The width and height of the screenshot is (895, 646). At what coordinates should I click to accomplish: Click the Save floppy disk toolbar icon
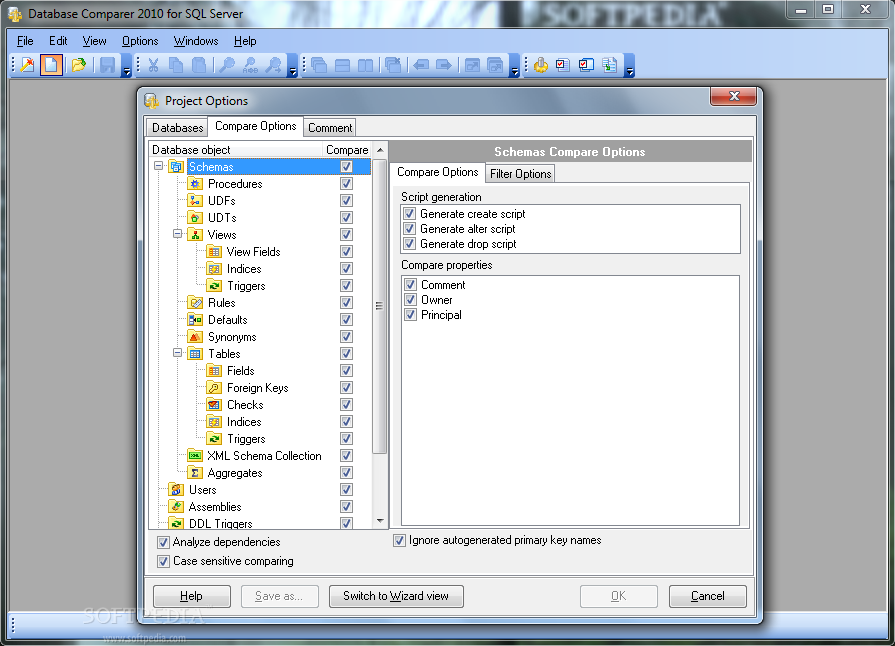107,65
